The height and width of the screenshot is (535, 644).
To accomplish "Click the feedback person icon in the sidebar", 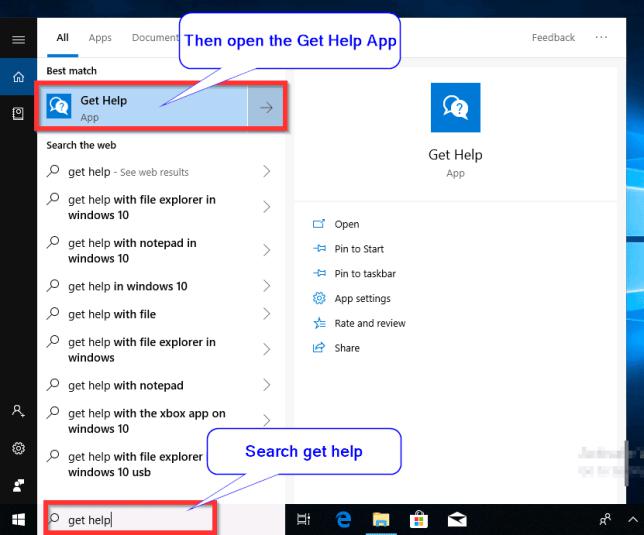I will pos(18,485).
